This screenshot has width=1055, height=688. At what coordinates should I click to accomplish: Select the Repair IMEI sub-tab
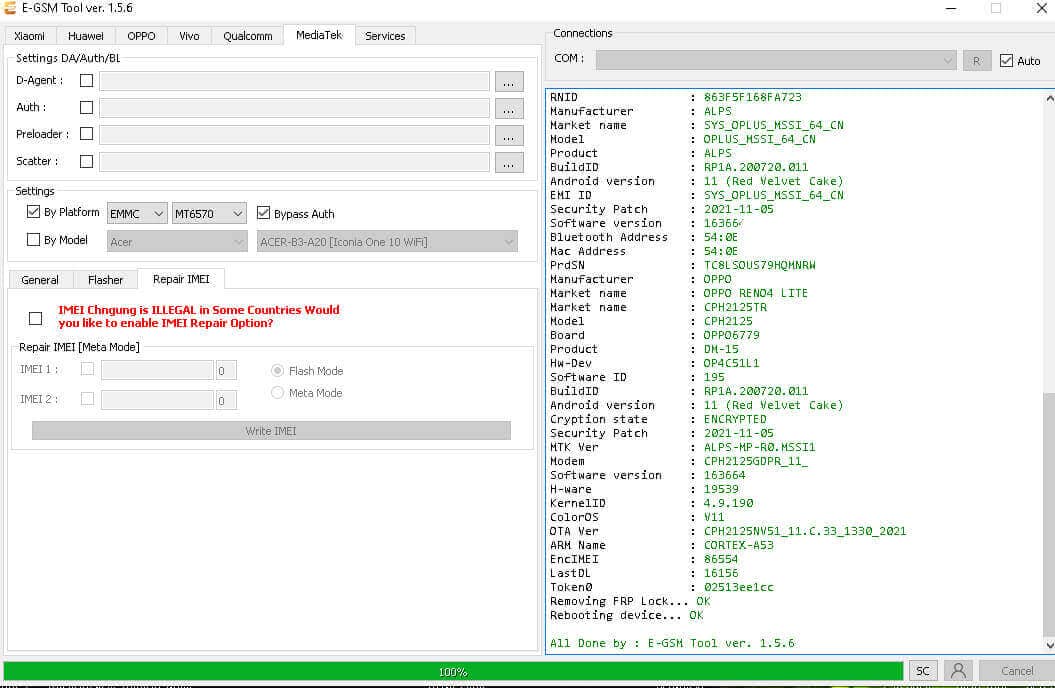pos(181,278)
